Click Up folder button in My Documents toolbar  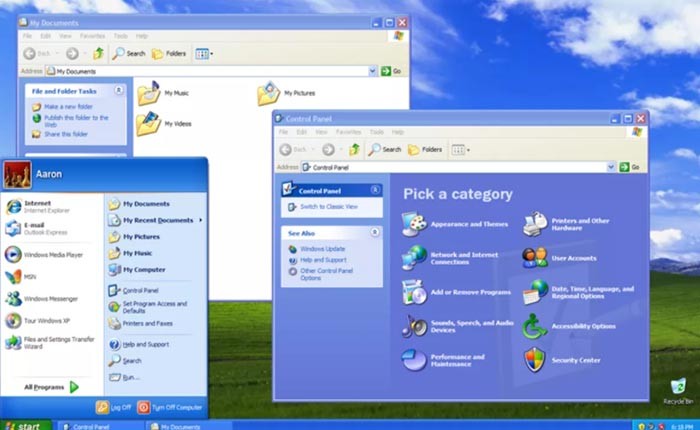(x=98, y=54)
